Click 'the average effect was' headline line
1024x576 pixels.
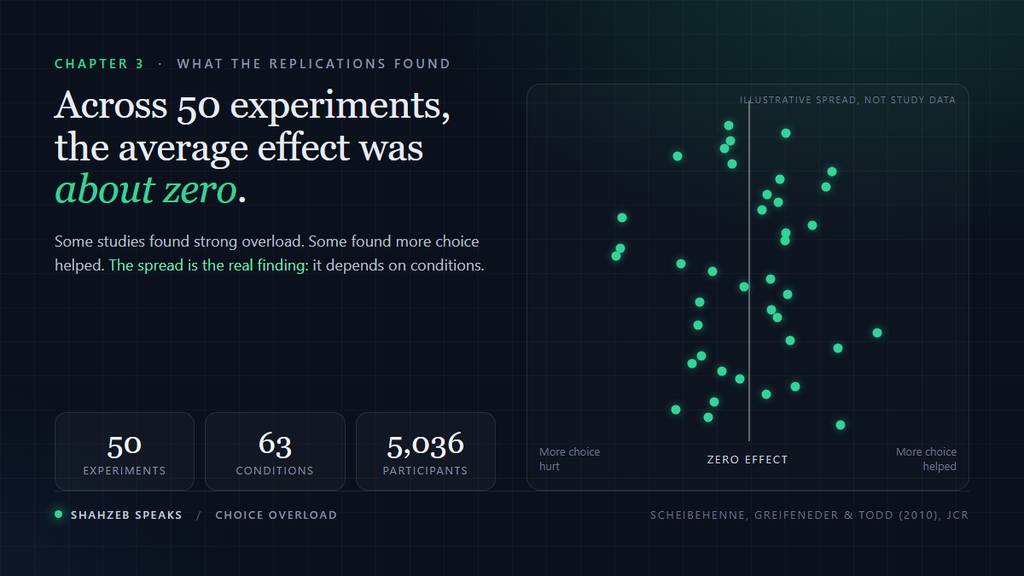[x=239, y=148]
